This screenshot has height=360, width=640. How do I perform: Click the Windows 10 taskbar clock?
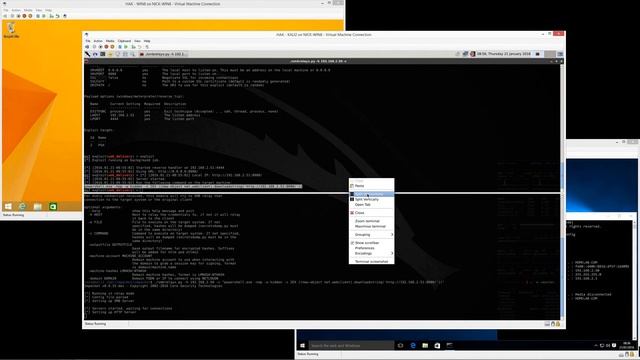point(627,345)
